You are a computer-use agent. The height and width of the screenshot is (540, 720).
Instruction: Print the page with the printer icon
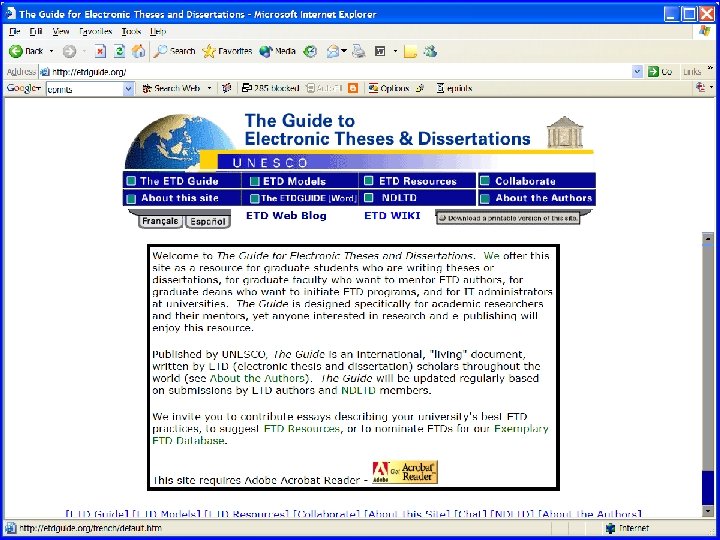(359, 51)
